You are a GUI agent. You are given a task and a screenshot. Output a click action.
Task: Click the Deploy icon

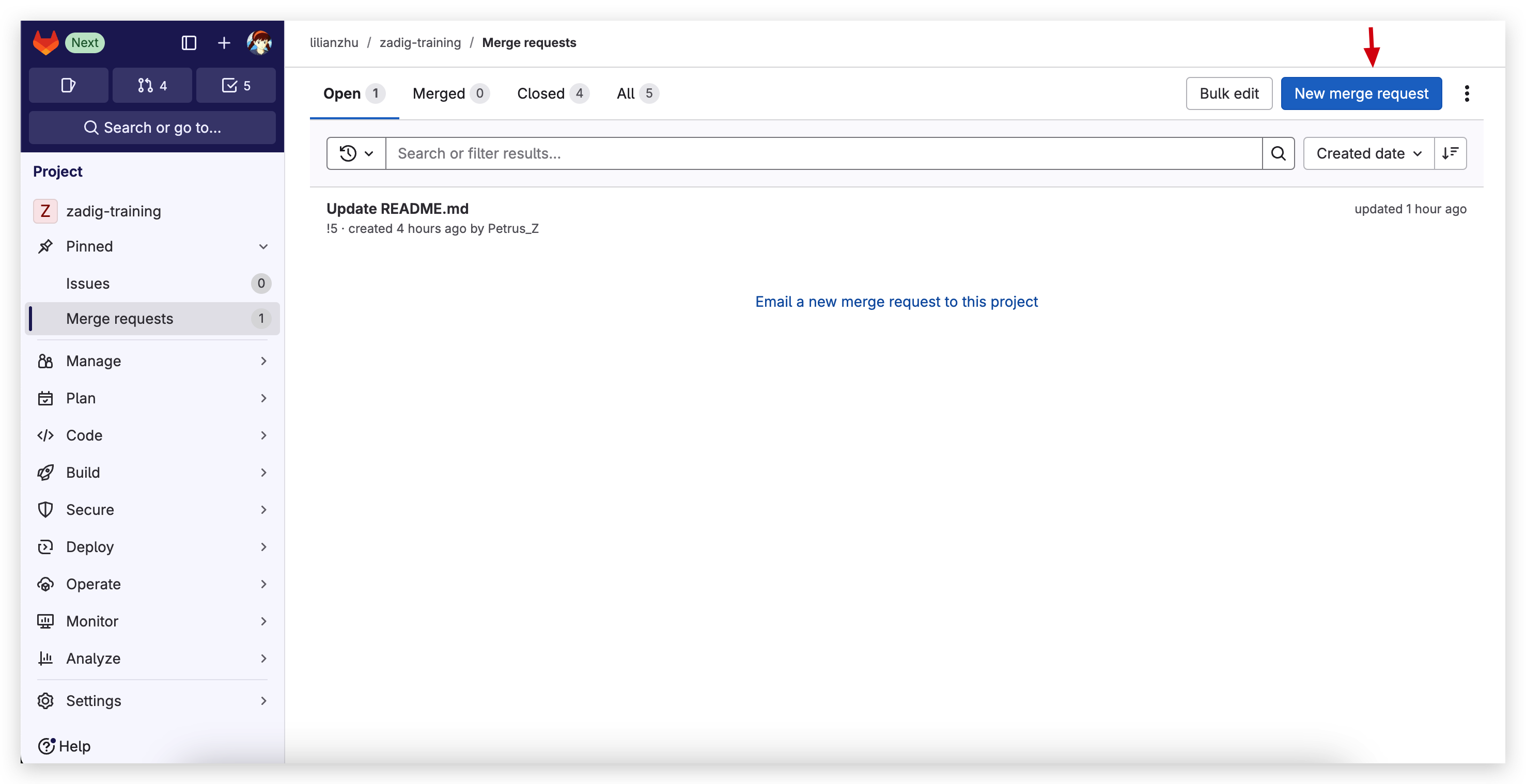pyautogui.click(x=45, y=548)
